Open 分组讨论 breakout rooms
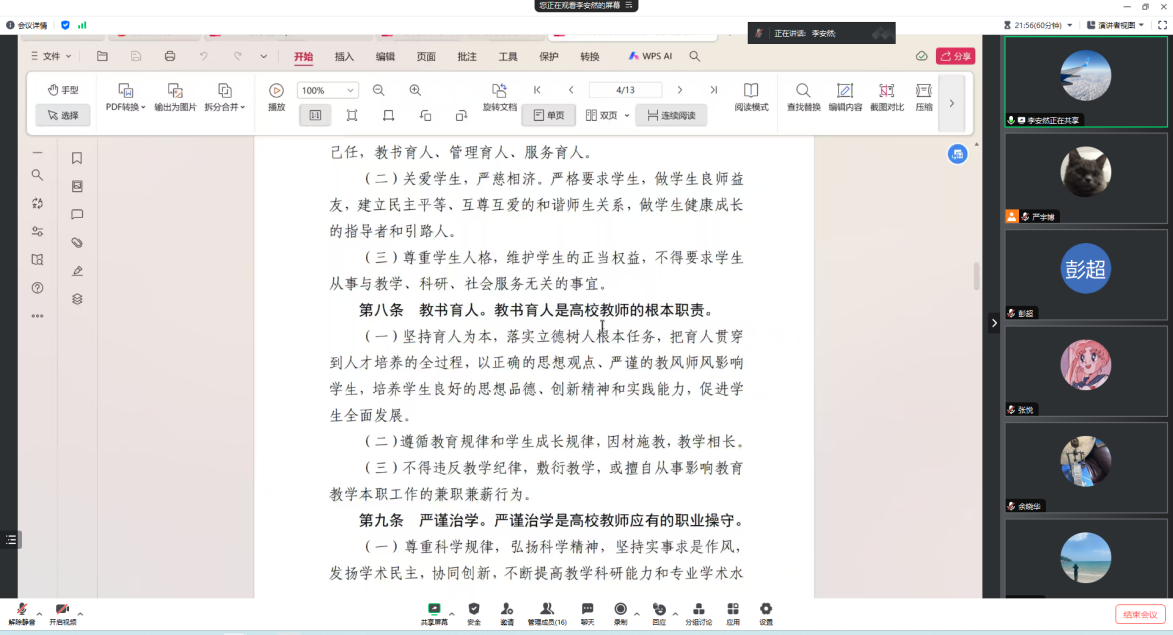Image resolution: width=1173 pixels, height=635 pixels. [698, 612]
